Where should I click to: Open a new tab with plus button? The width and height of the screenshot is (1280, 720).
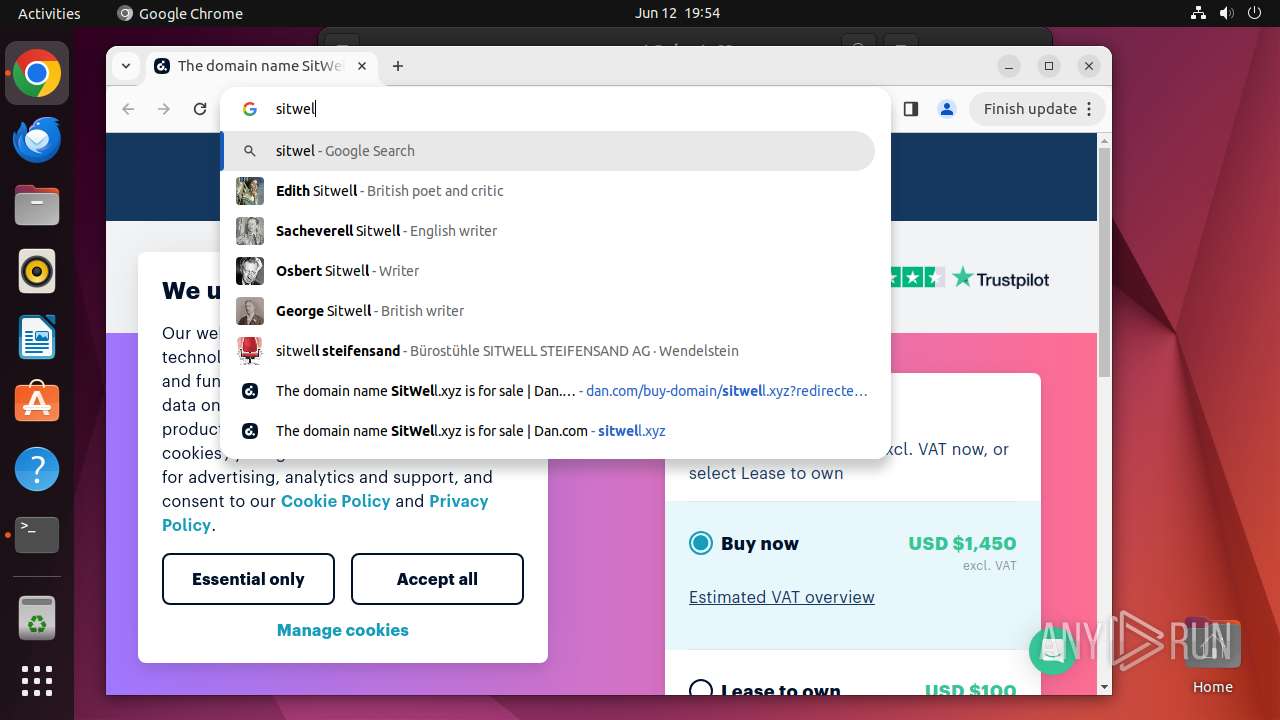pyautogui.click(x=398, y=66)
